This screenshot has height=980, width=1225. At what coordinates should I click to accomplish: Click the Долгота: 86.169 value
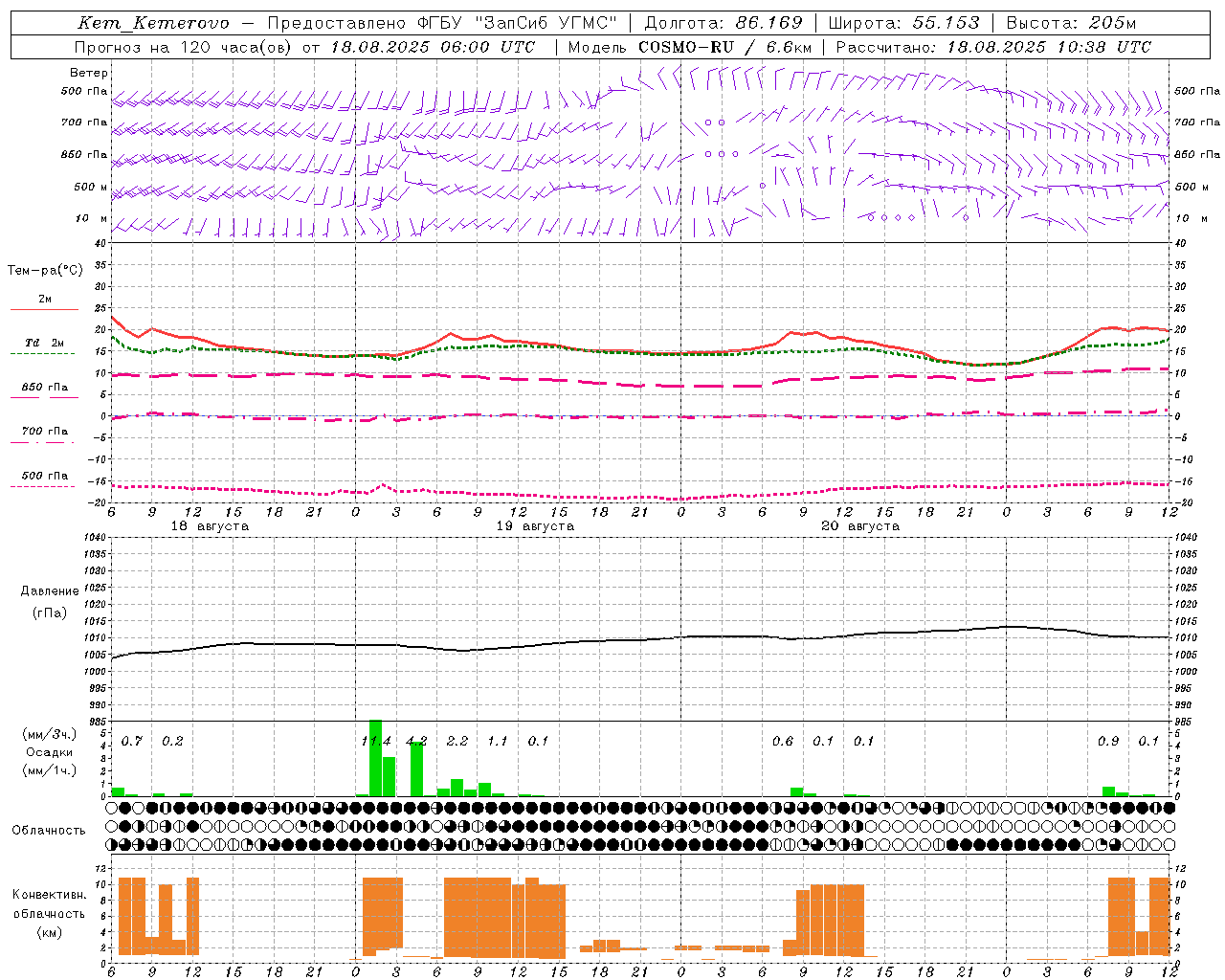[x=724, y=23]
